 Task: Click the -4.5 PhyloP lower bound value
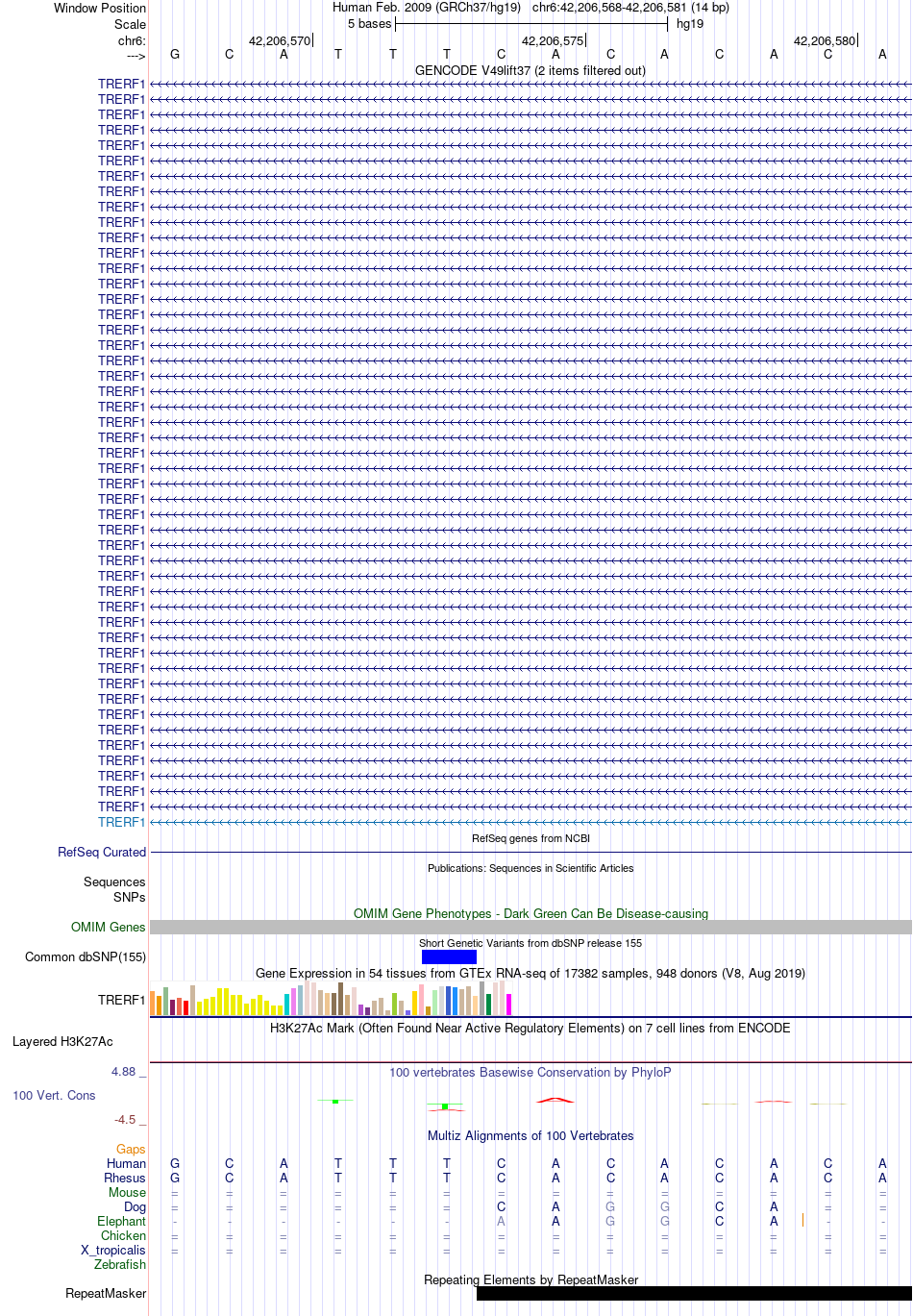[125, 1119]
